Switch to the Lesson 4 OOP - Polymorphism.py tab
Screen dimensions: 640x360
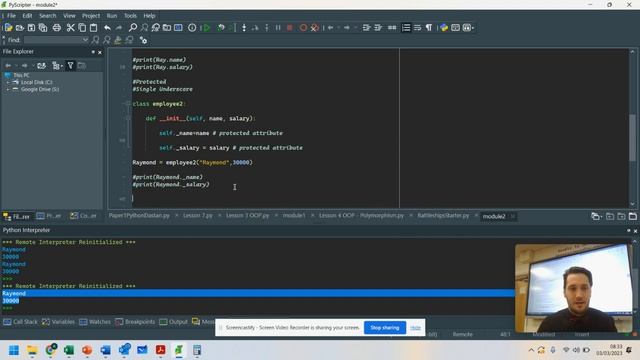pos(361,216)
